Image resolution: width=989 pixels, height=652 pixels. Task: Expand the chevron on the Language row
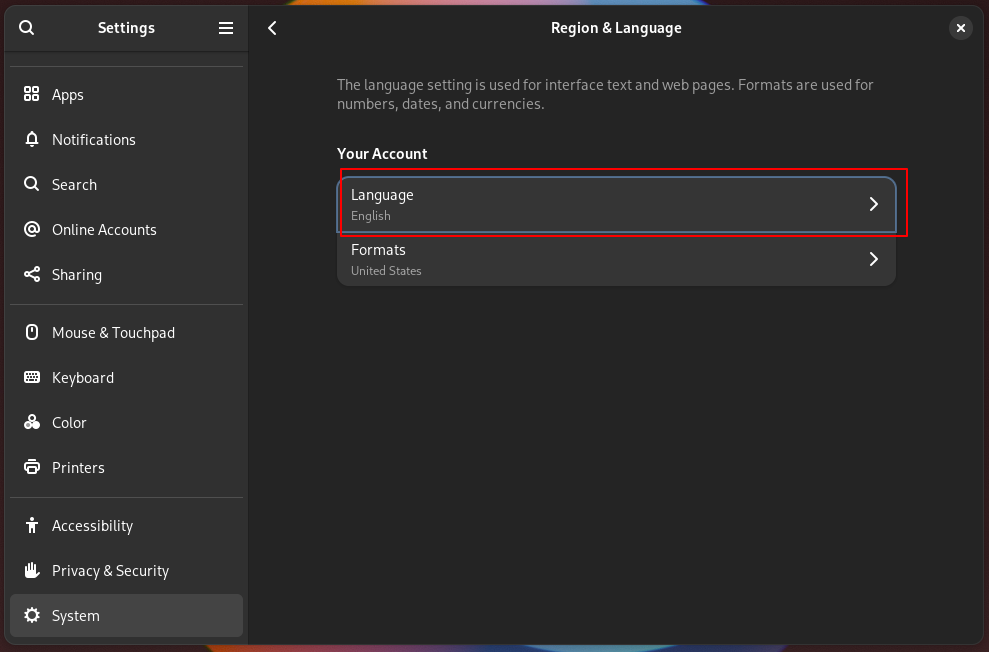click(x=873, y=204)
